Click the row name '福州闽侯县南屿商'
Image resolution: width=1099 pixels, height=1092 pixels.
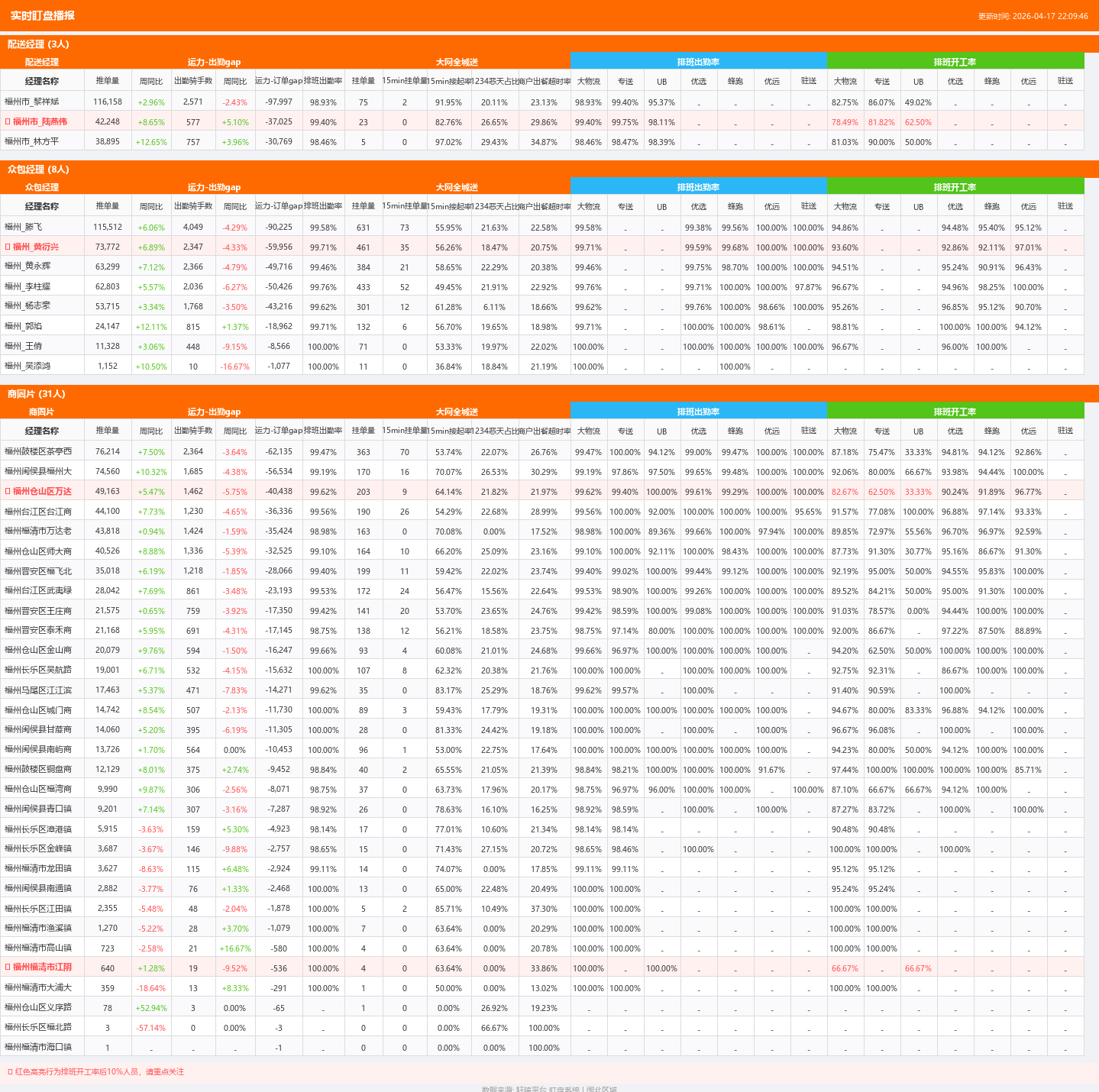(38, 749)
